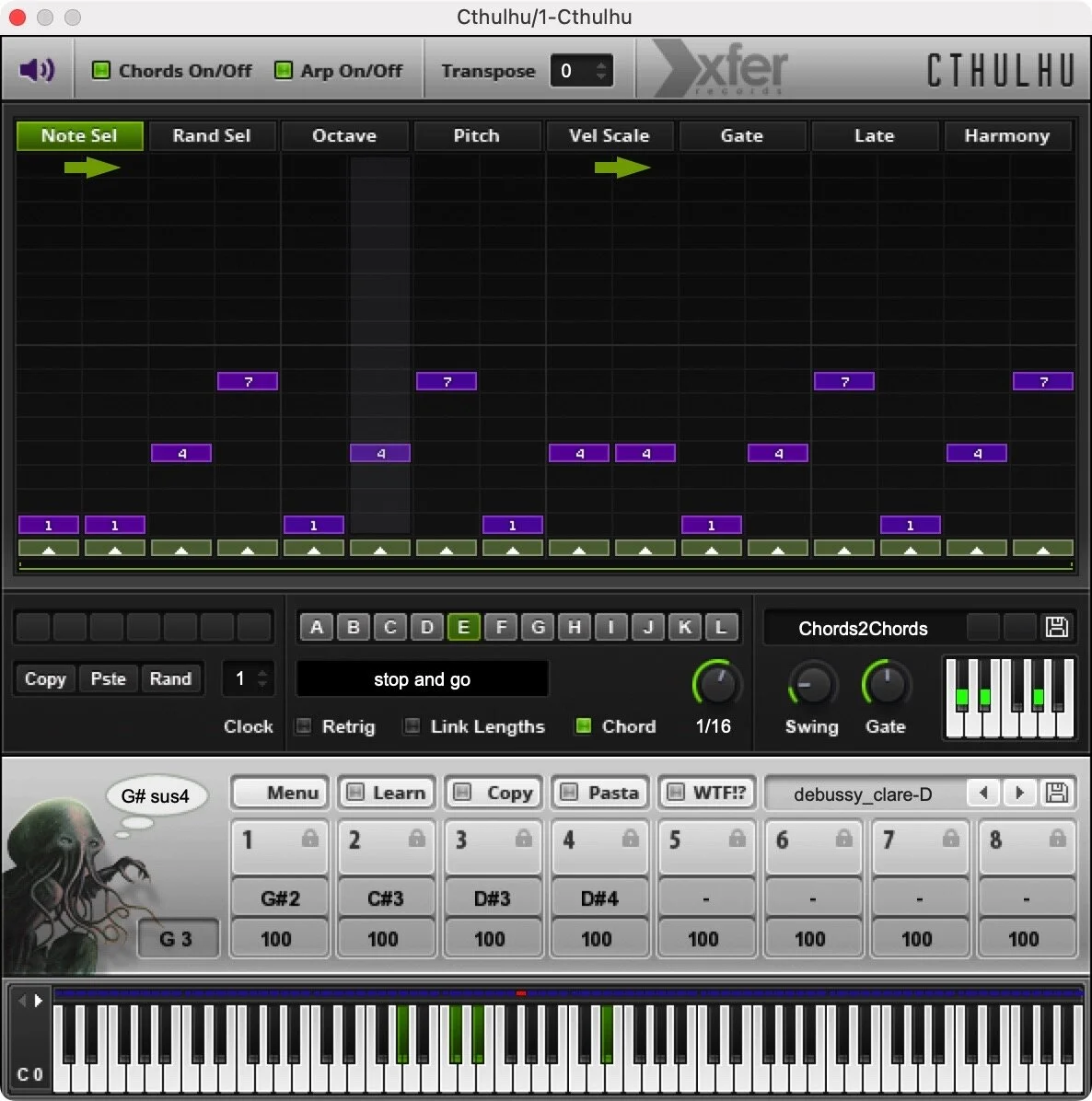Image resolution: width=1092 pixels, height=1101 pixels.
Task: Select pattern slot E
Action: (x=463, y=627)
